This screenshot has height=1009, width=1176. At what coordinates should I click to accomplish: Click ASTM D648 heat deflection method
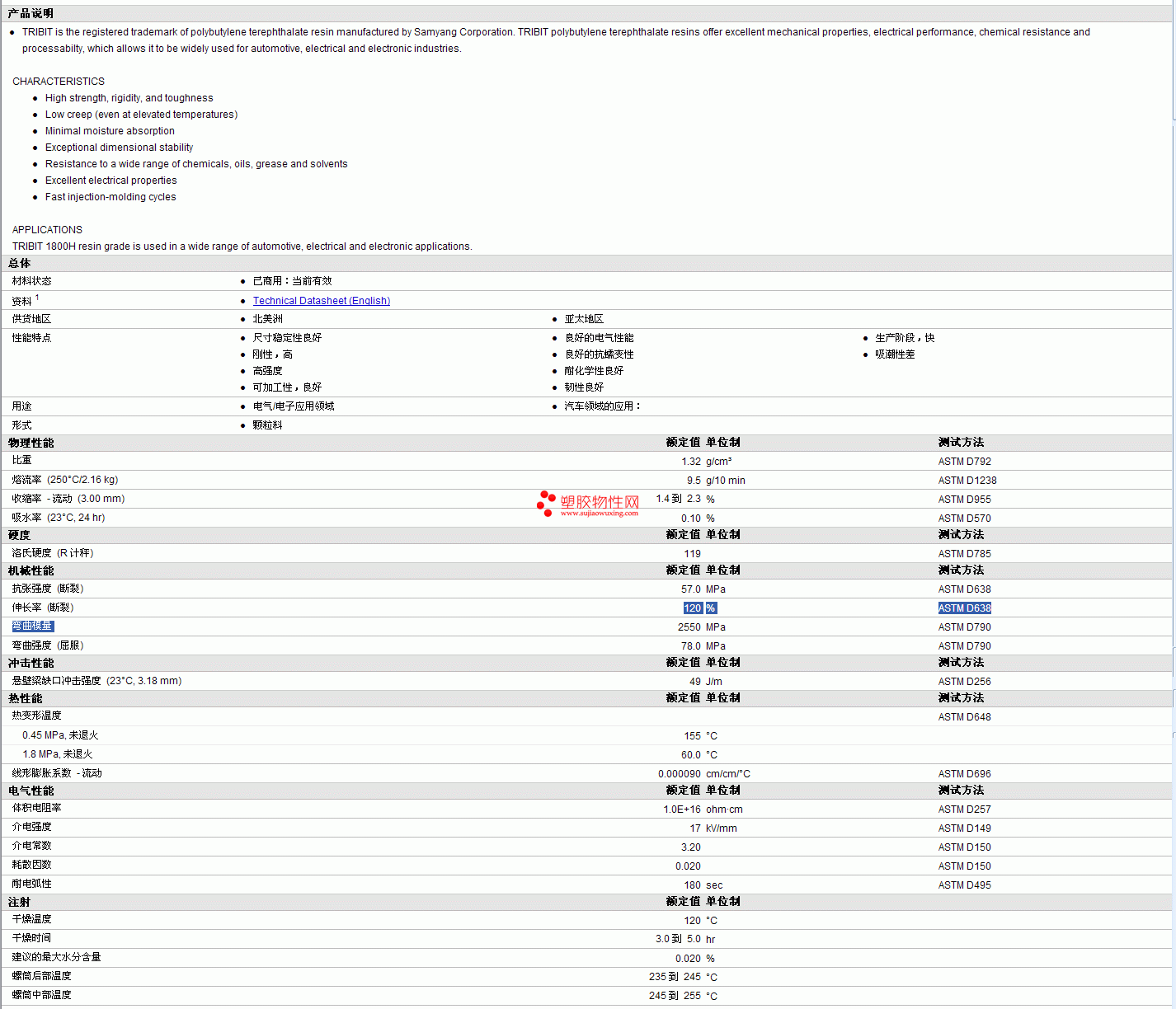[965, 717]
